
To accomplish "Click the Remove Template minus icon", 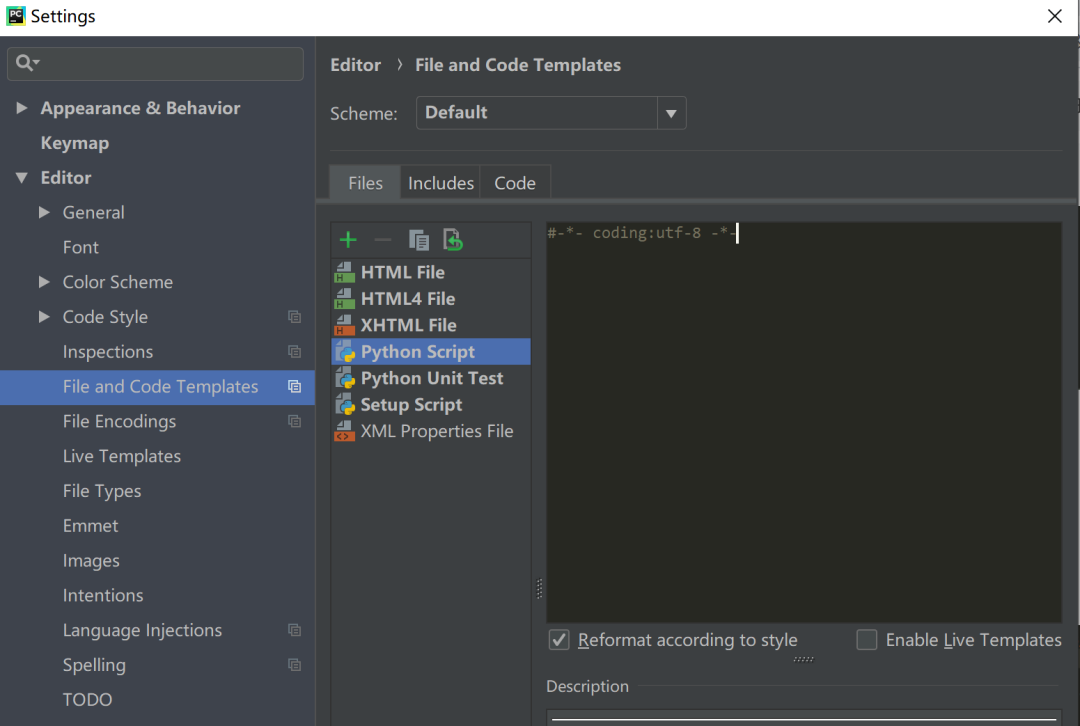I will (383, 240).
